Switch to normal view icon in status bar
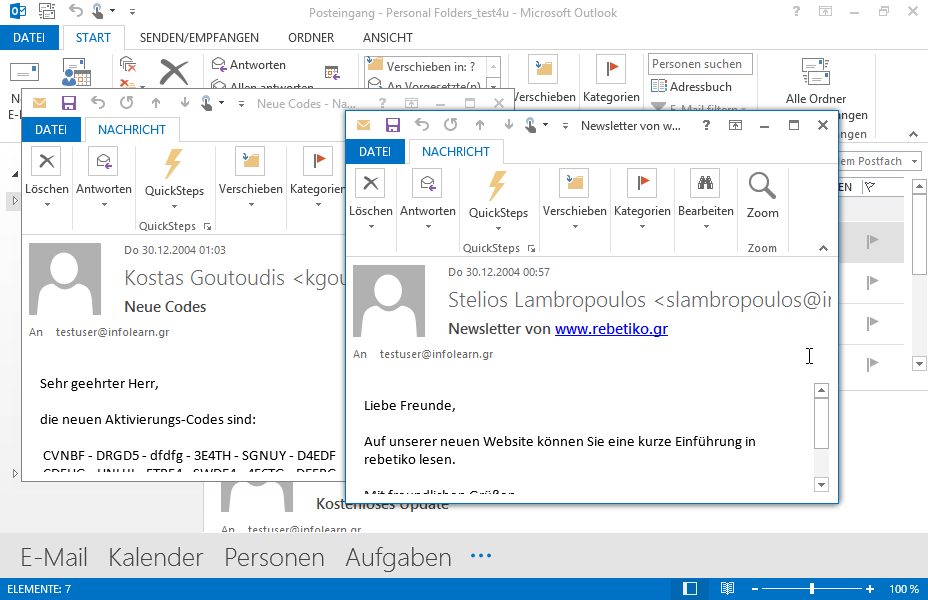Screen dimensions: 928x600 689,589
